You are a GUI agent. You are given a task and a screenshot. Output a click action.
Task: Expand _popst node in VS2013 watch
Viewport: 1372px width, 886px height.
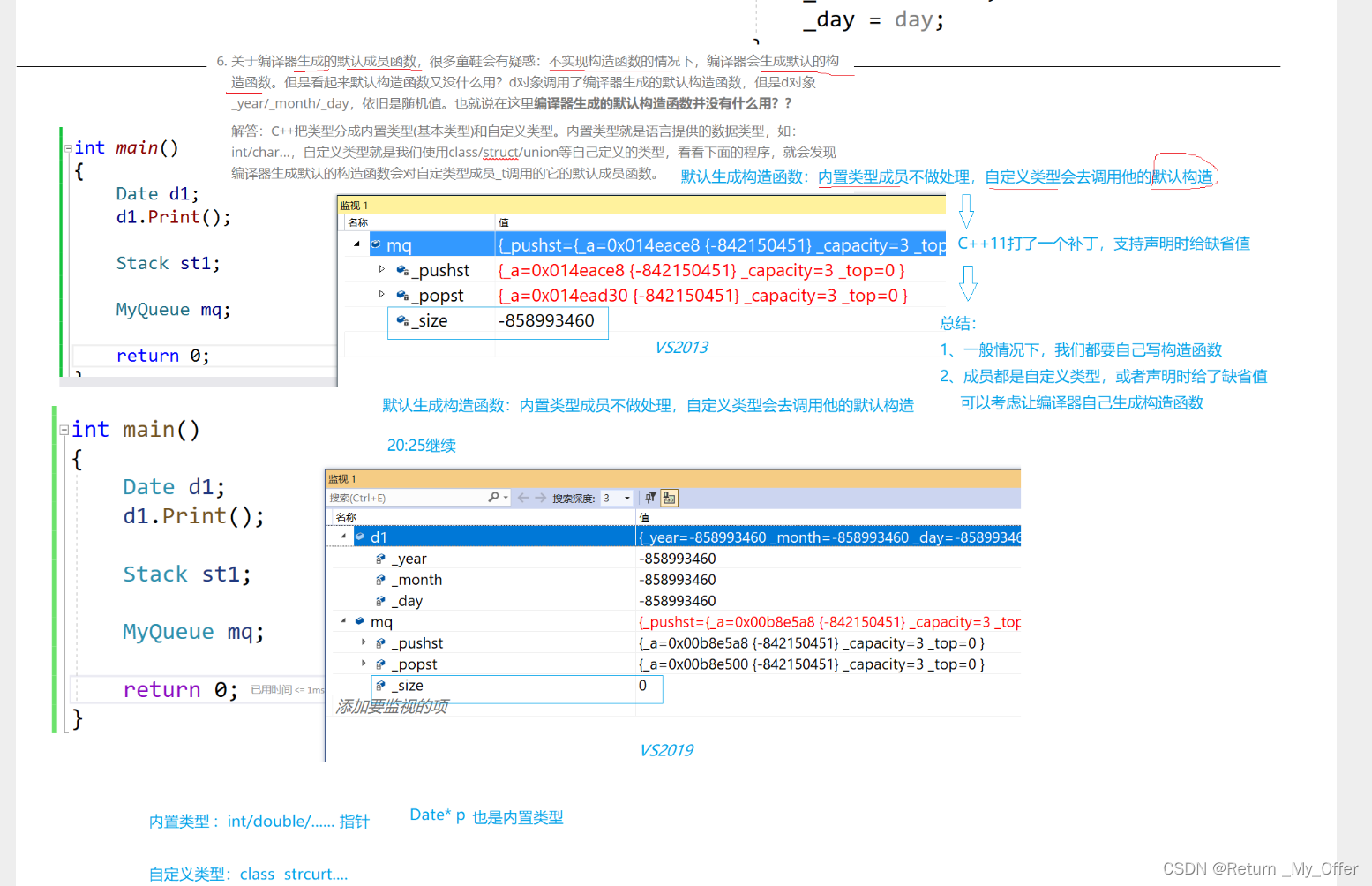point(381,294)
